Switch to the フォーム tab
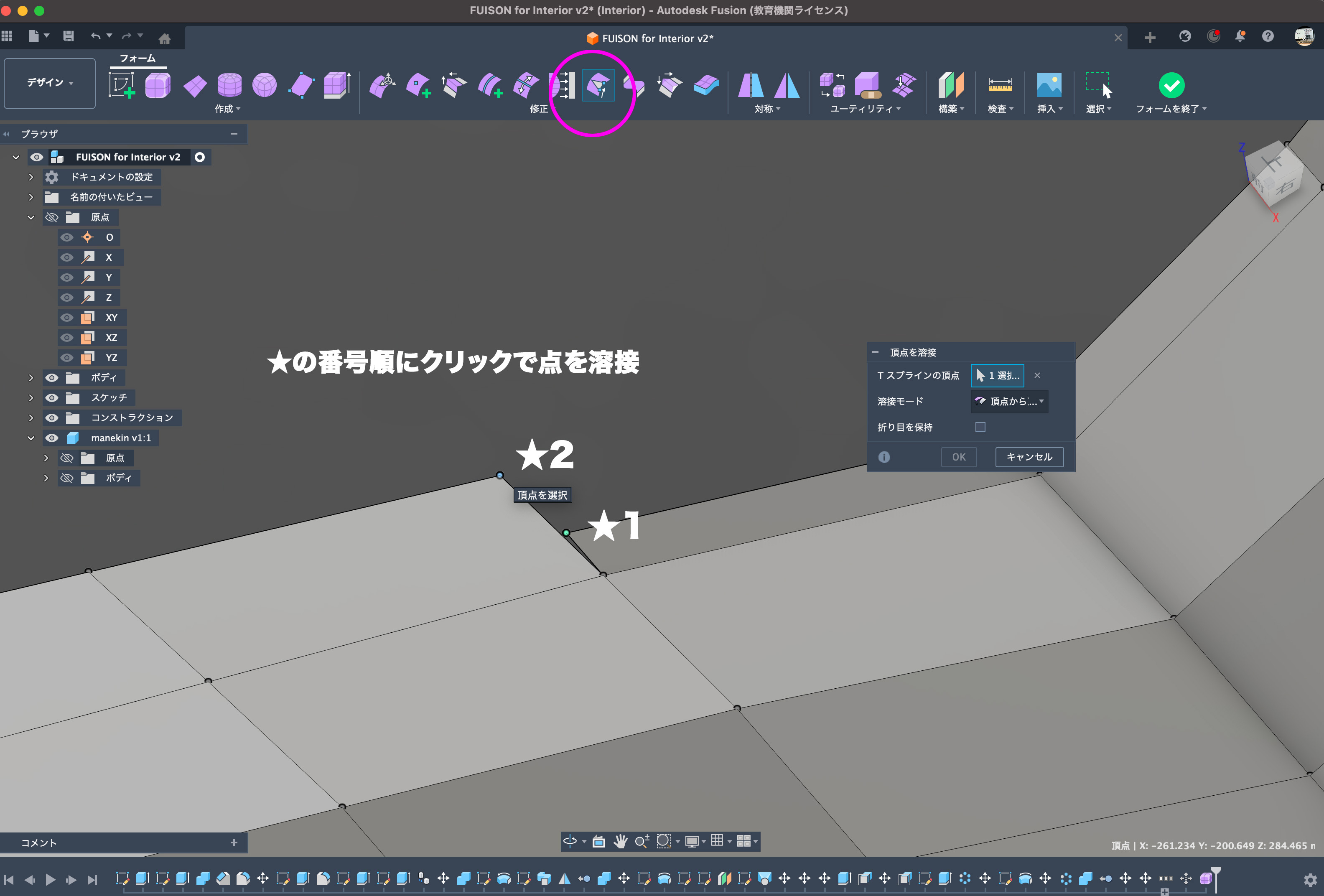 click(x=137, y=58)
